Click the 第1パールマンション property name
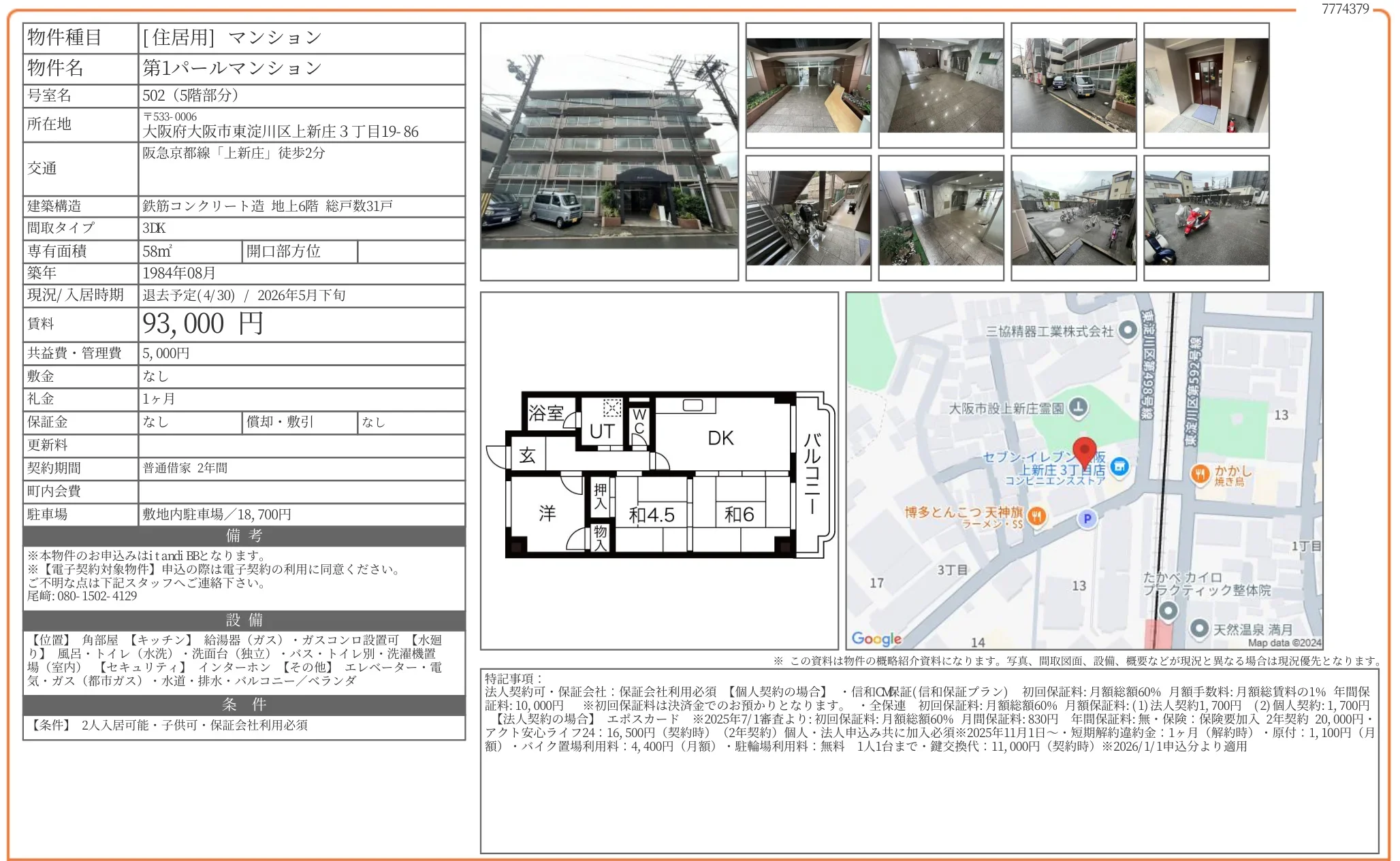Screen dimensions: 1400x861 [232, 68]
